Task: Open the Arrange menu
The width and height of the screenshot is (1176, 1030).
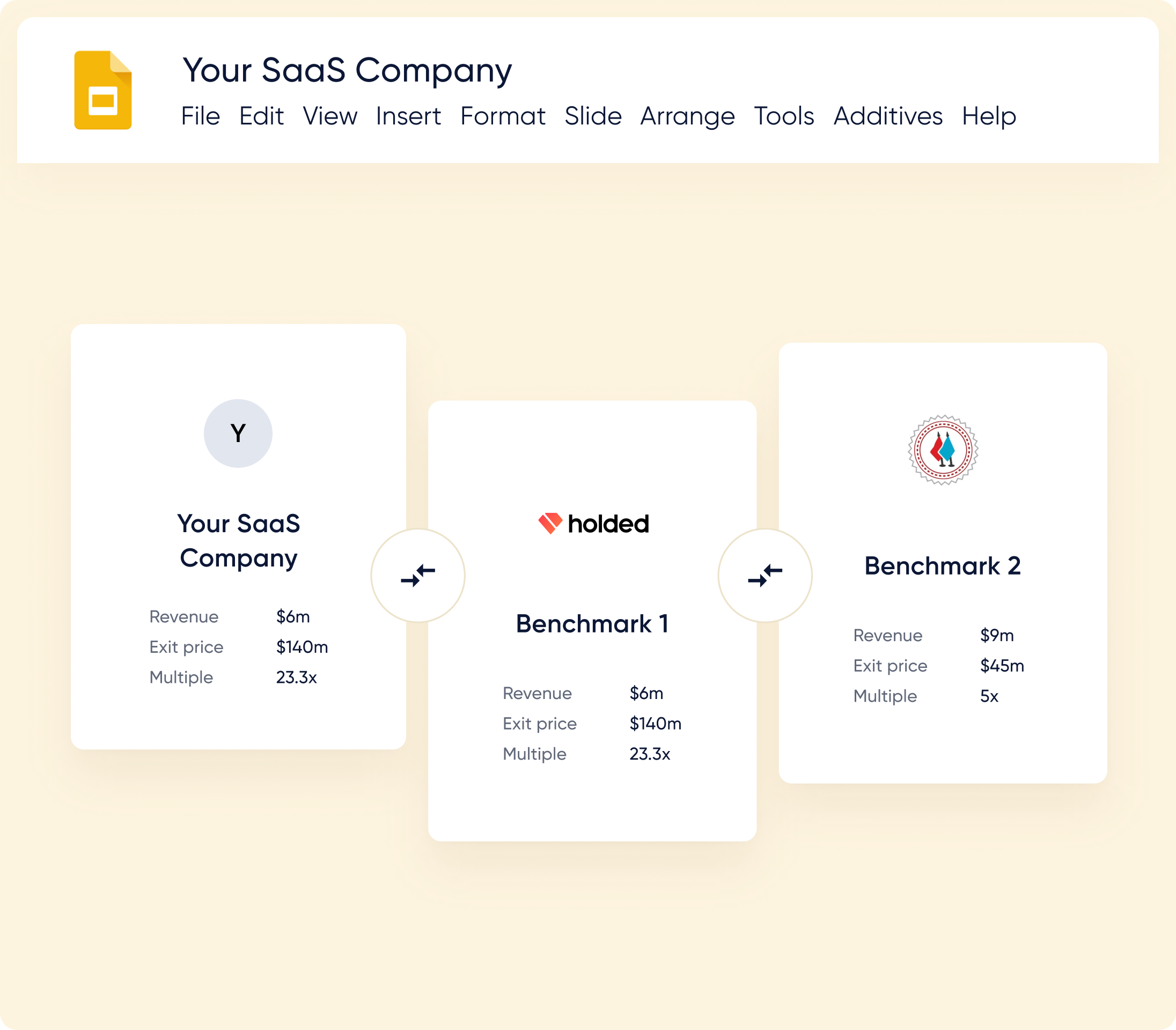Action: click(x=687, y=116)
